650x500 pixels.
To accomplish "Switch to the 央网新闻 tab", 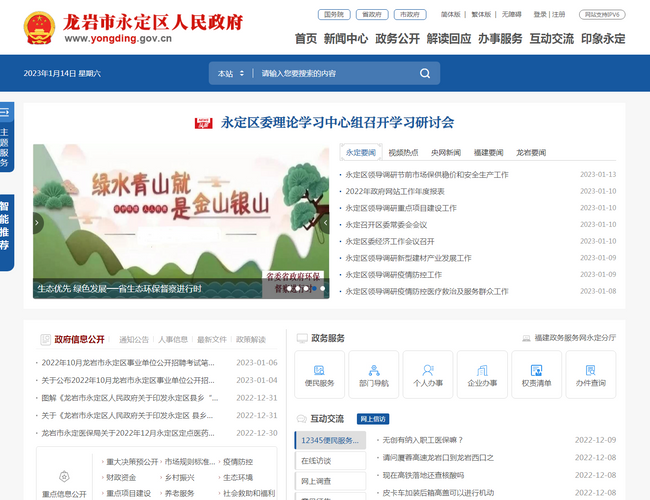I will pos(446,153).
